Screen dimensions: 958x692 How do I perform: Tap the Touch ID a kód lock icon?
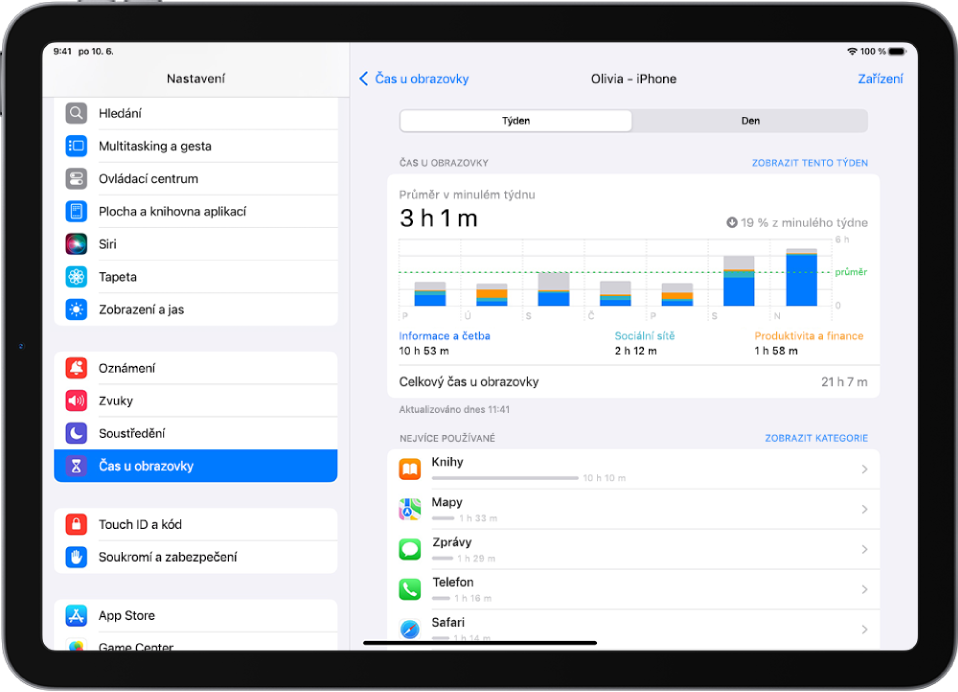click(76, 524)
